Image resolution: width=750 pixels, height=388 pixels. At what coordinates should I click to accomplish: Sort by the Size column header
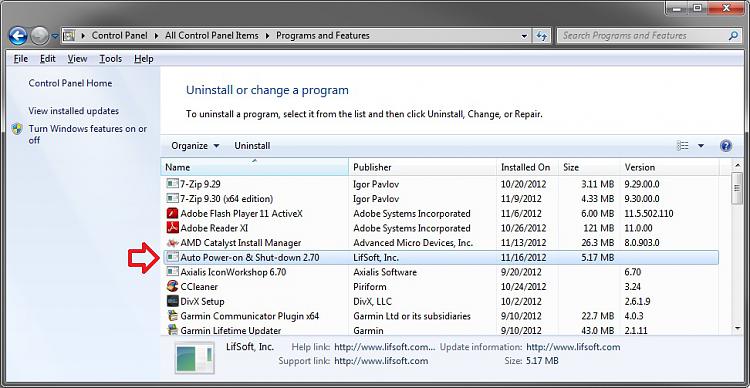tap(589, 167)
